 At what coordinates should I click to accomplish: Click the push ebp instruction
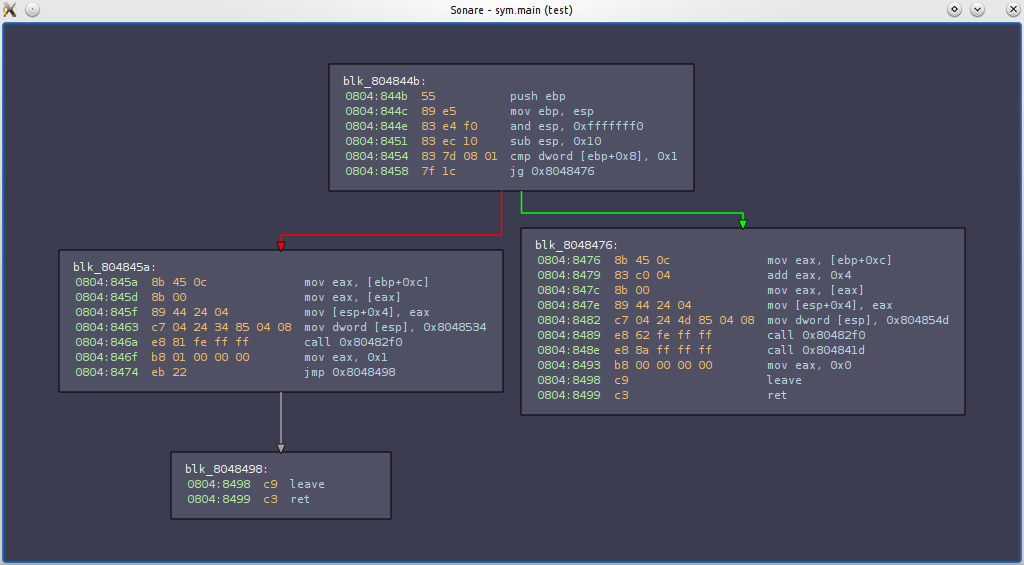[538, 96]
